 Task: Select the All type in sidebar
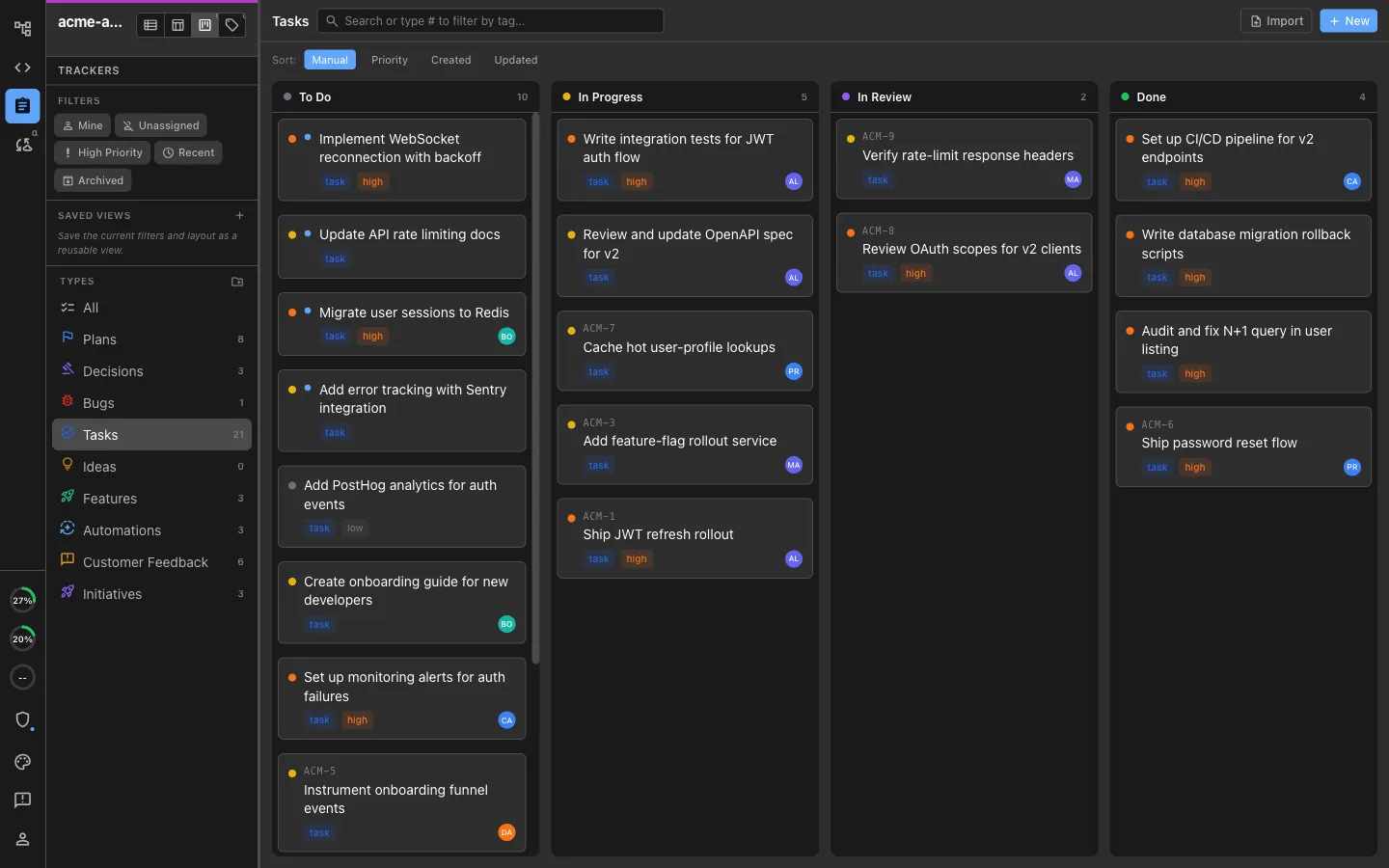pyautogui.click(x=151, y=308)
